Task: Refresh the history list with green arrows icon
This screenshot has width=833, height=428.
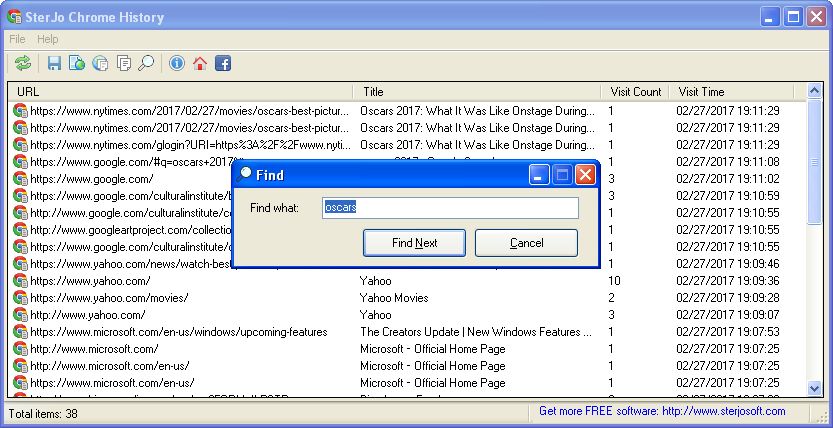Action: pyautogui.click(x=23, y=64)
